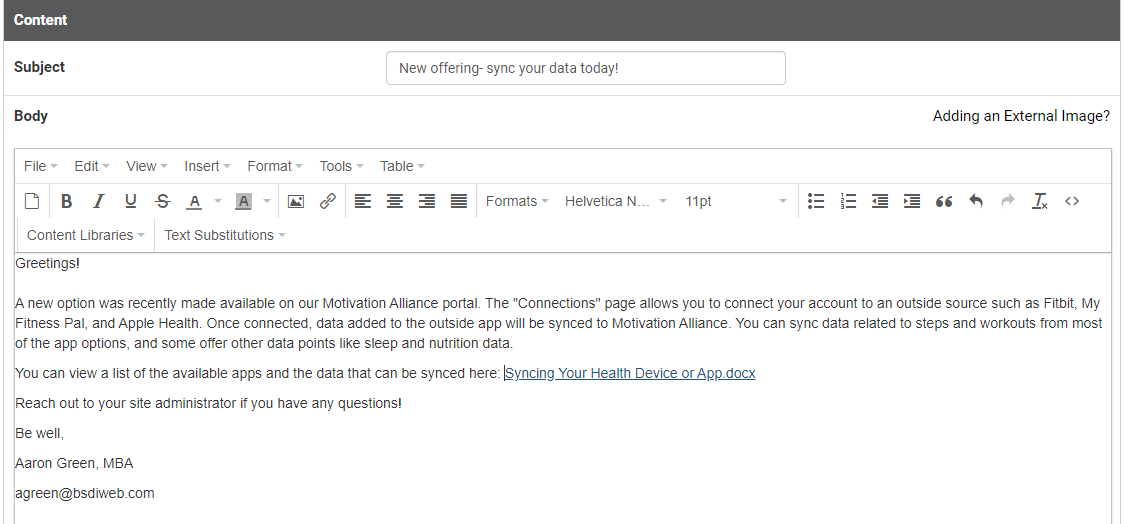
Task: Toggle italic text style
Action: pyautogui.click(x=98, y=201)
